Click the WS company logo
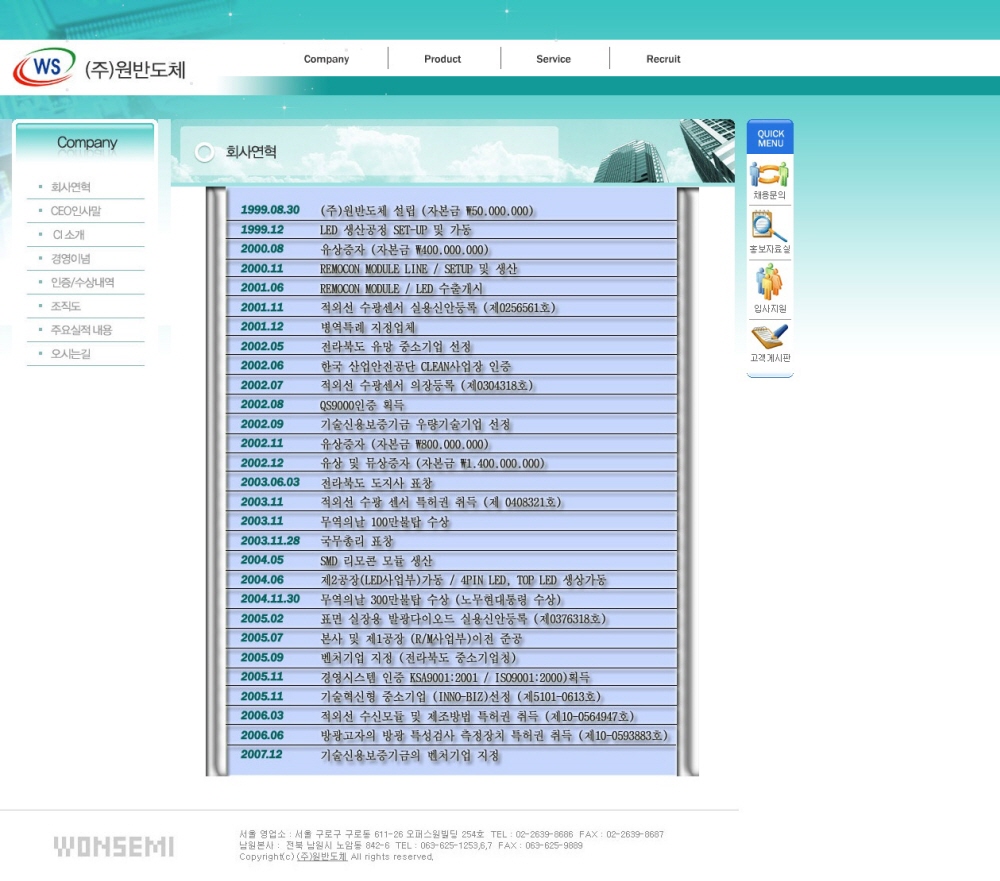1000x881 pixels. point(44,68)
